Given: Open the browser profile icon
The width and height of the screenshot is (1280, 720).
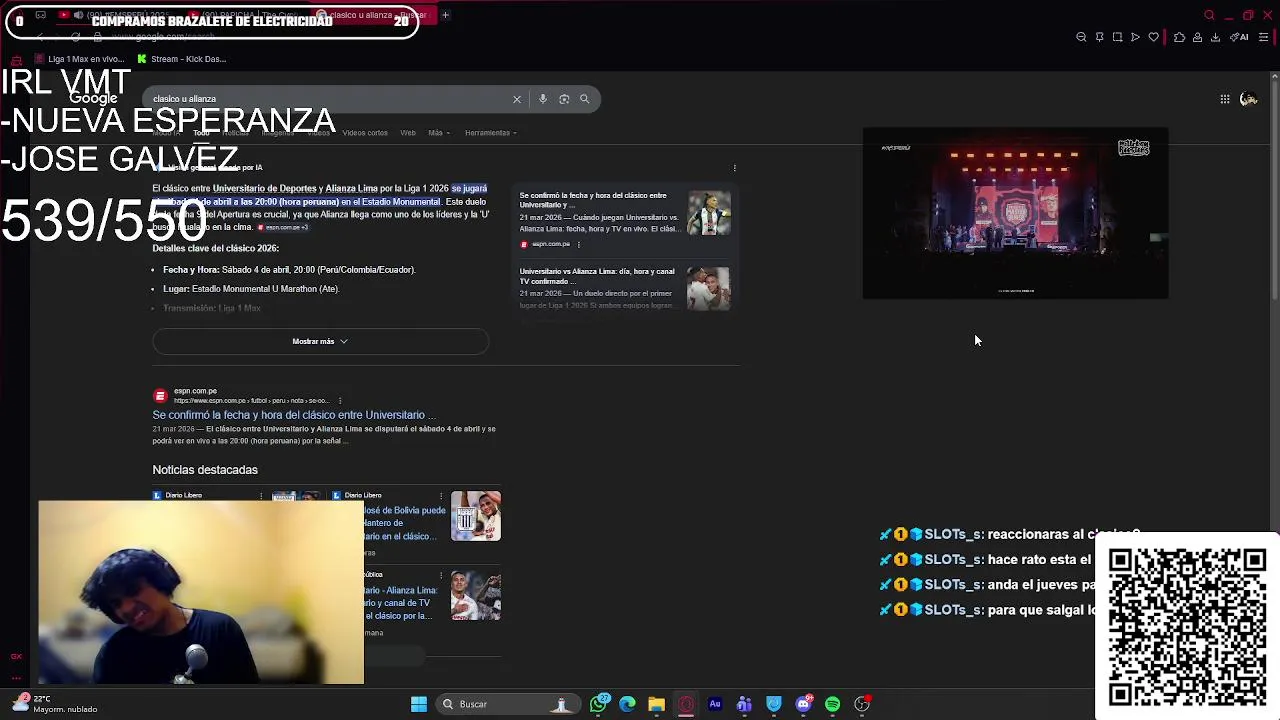Looking at the screenshot, I should tap(1197, 37).
